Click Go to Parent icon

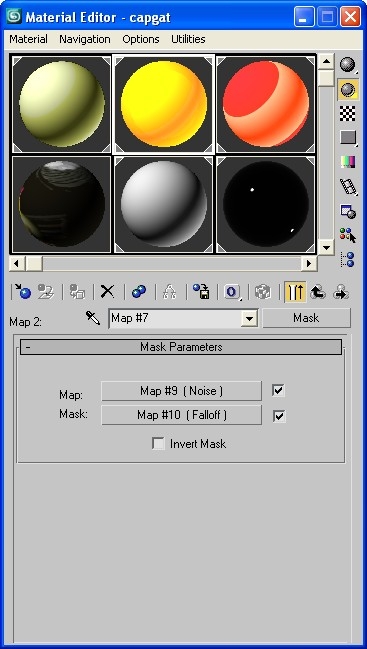click(x=318, y=292)
